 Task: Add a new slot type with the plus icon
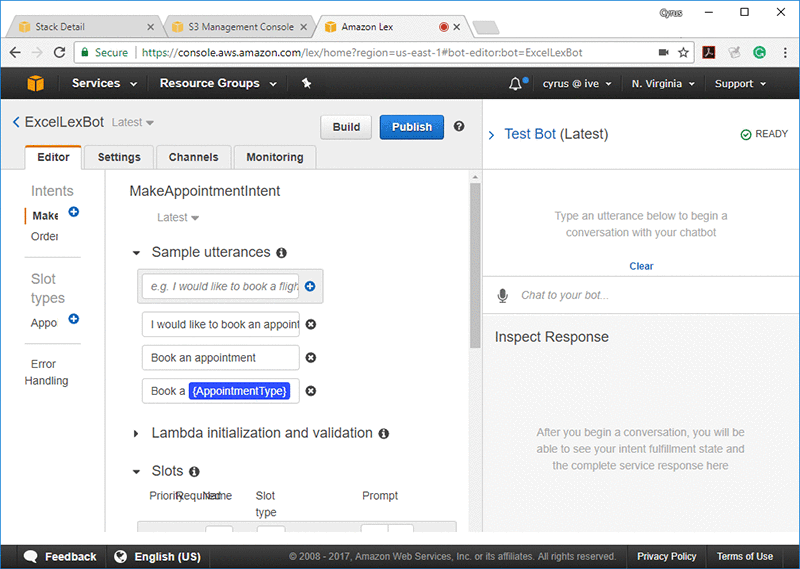pos(73,319)
